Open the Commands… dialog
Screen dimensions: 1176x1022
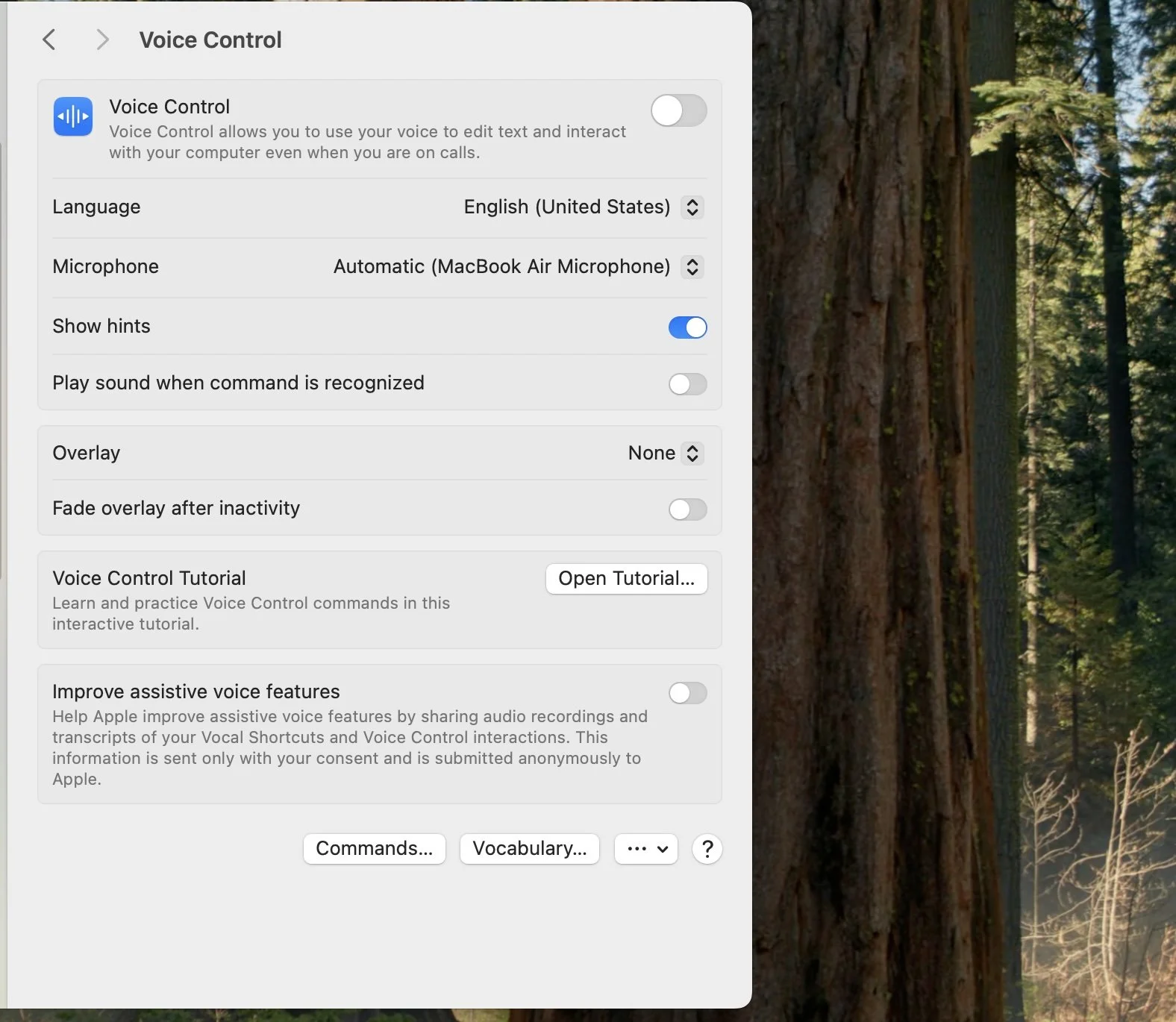[x=375, y=849]
